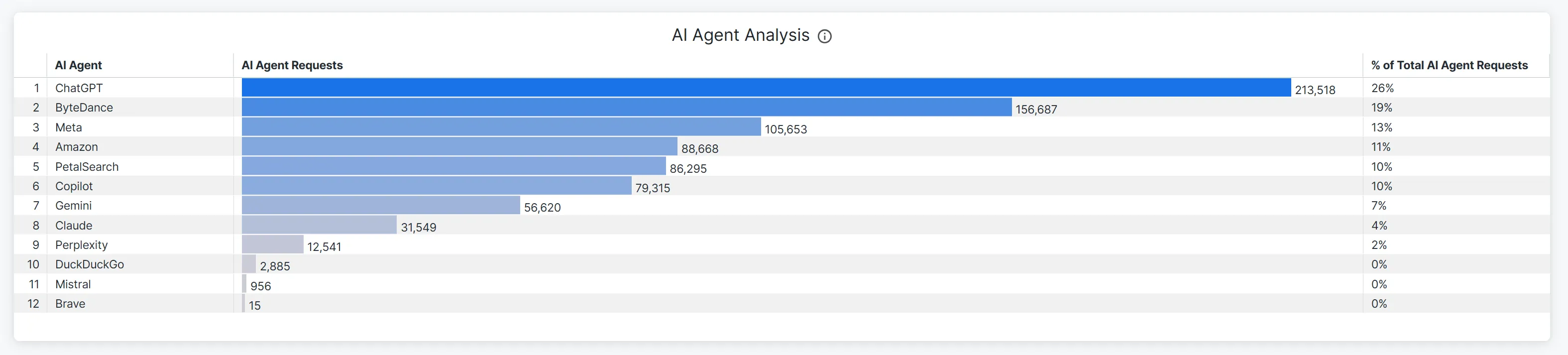Click the Amazon requests bar
This screenshot has height=355, width=1568.
459,146
